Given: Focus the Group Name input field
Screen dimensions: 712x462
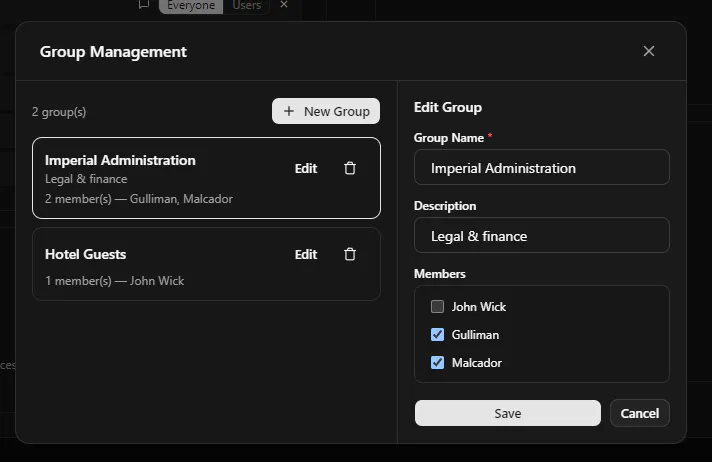Looking at the screenshot, I should point(542,167).
